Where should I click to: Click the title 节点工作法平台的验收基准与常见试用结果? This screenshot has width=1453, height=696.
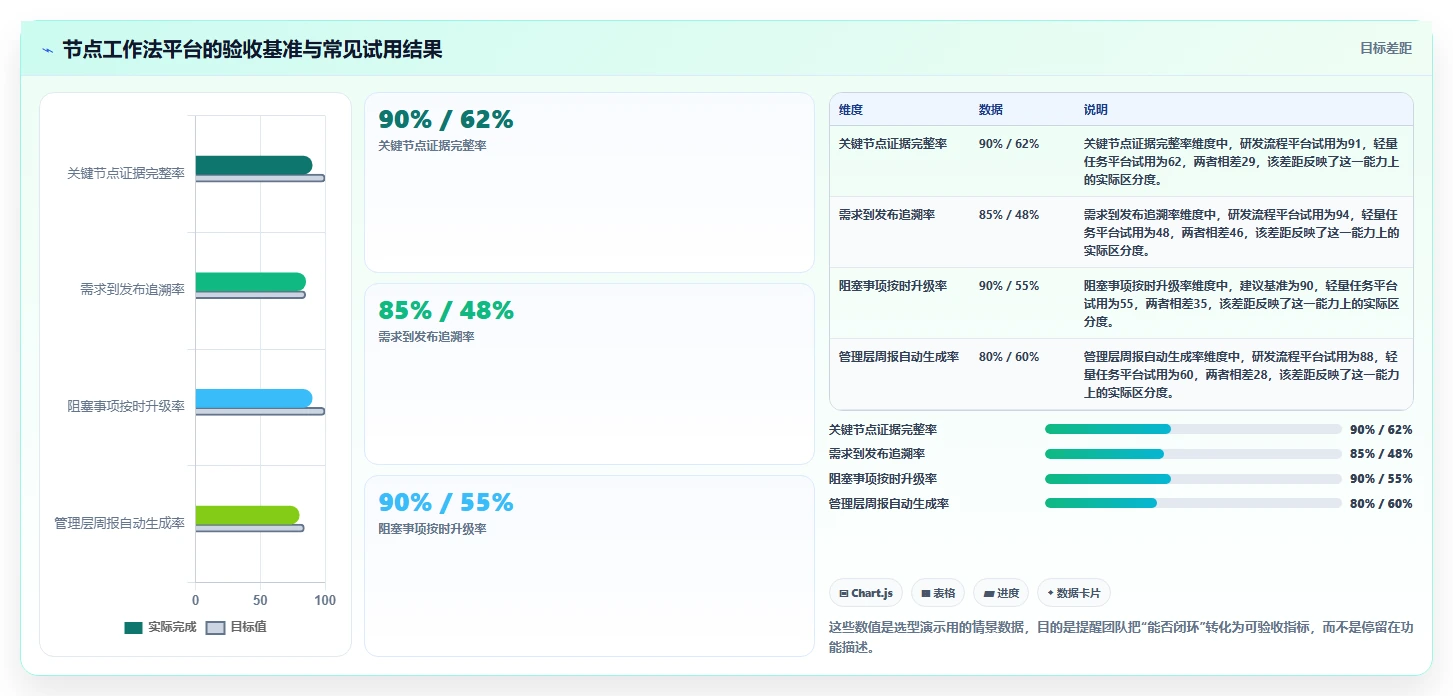(252, 50)
